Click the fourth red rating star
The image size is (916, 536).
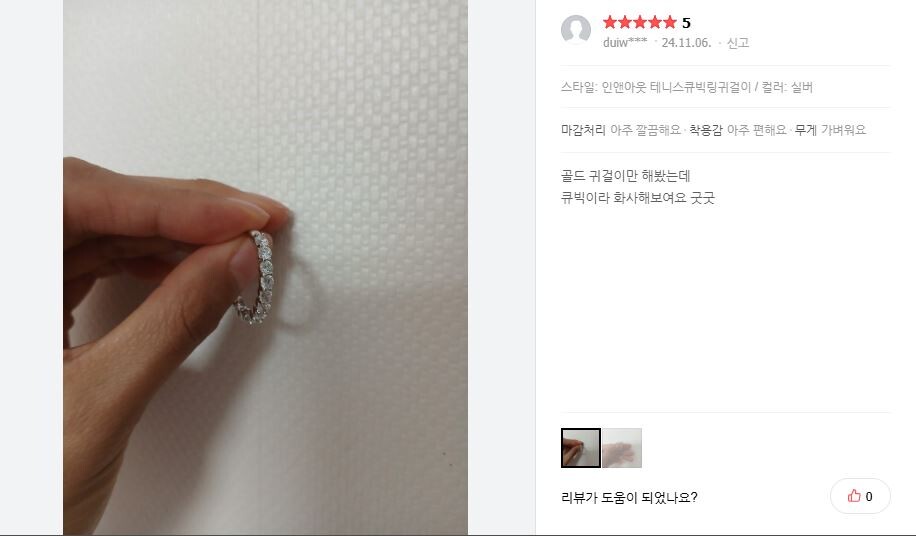655,23
